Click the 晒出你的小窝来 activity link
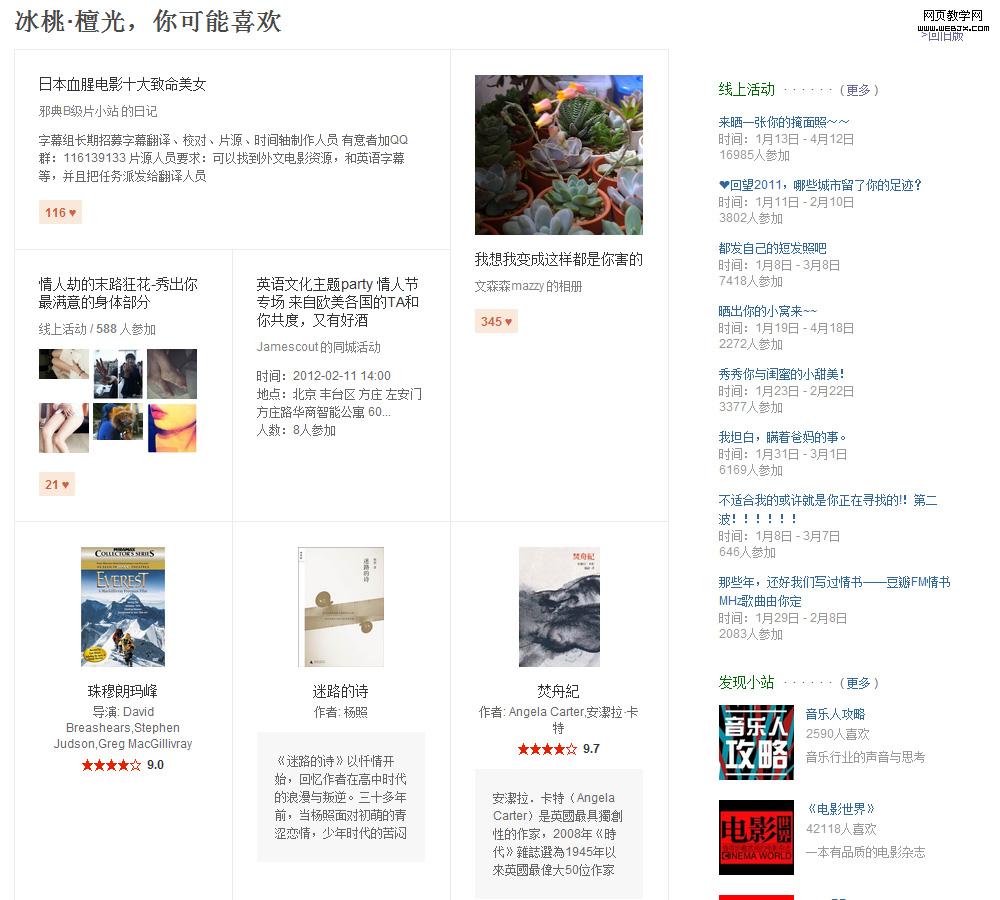The height and width of the screenshot is (900, 1000). click(x=767, y=311)
